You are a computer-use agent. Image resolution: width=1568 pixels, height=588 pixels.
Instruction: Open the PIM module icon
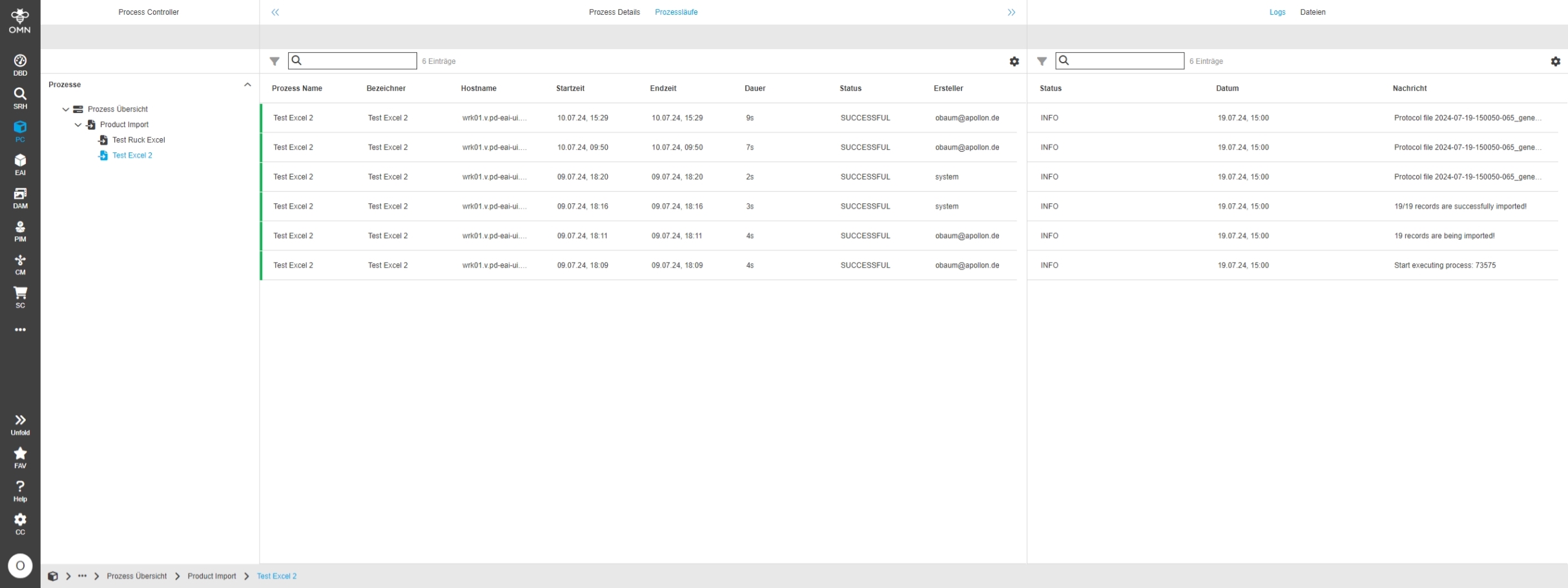click(x=20, y=231)
